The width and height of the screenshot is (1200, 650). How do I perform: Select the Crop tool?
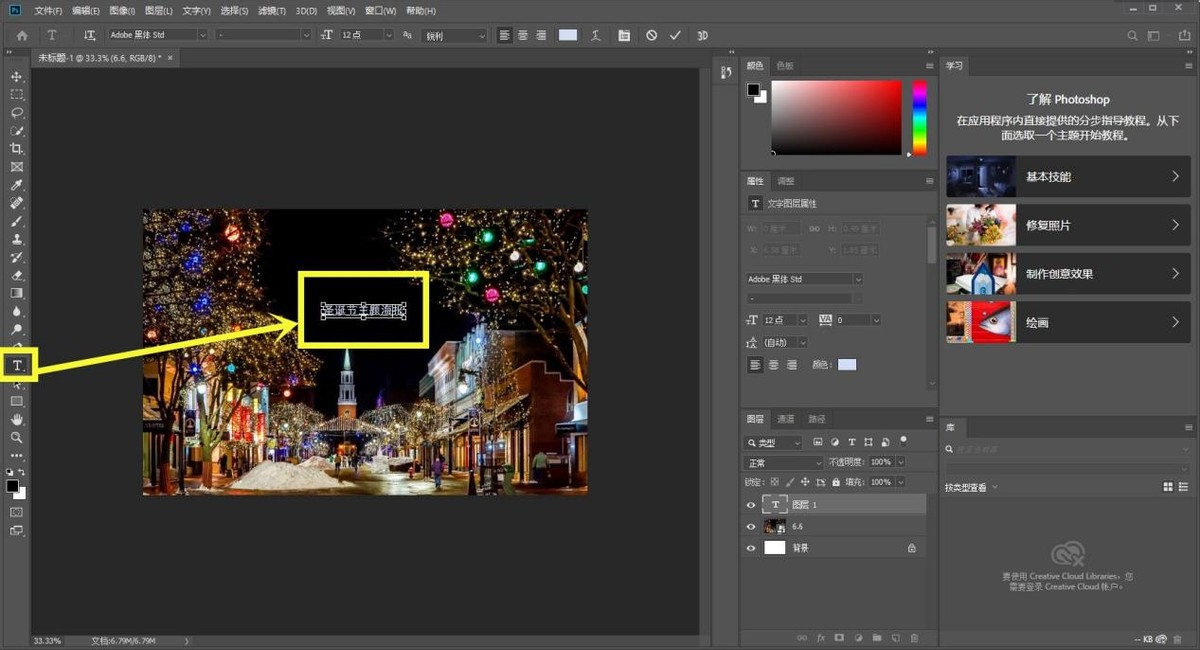[16, 149]
